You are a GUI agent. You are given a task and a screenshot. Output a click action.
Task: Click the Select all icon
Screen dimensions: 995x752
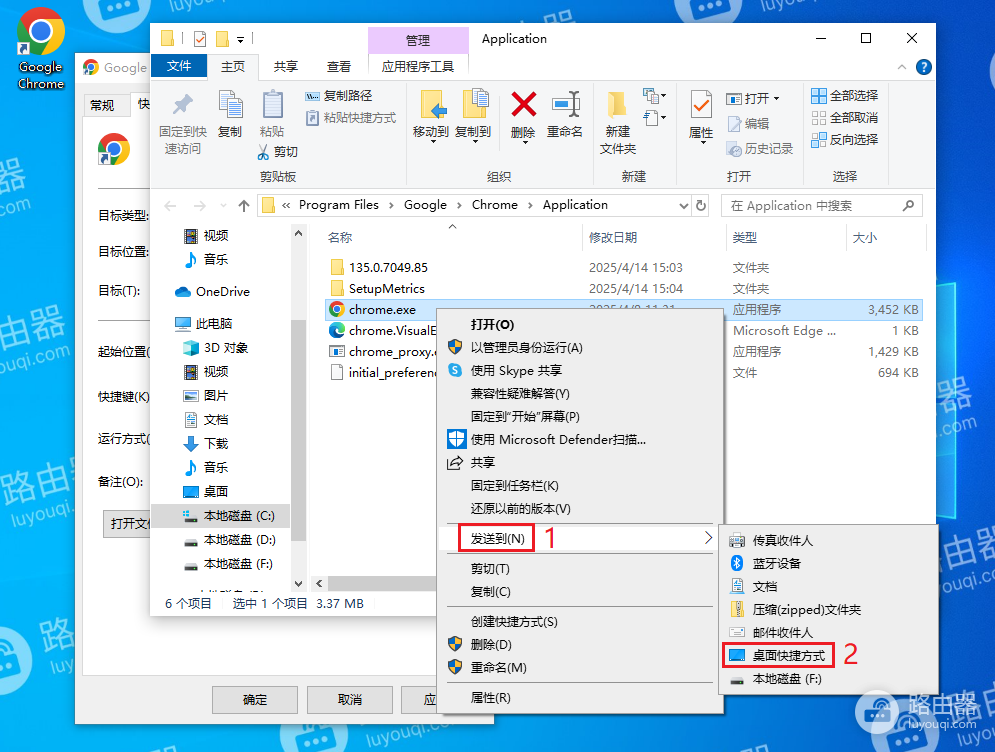(x=819, y=96)
